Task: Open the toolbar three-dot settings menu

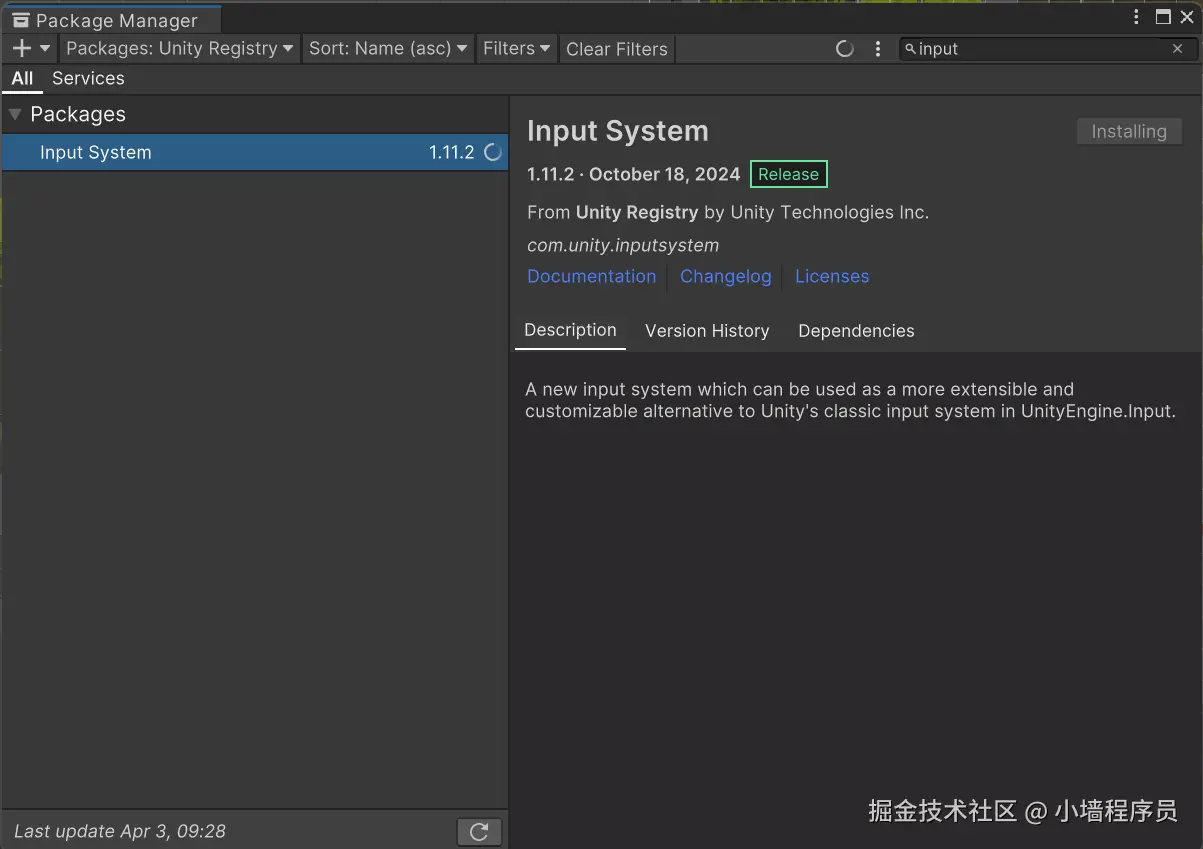Action: point(878,48)
